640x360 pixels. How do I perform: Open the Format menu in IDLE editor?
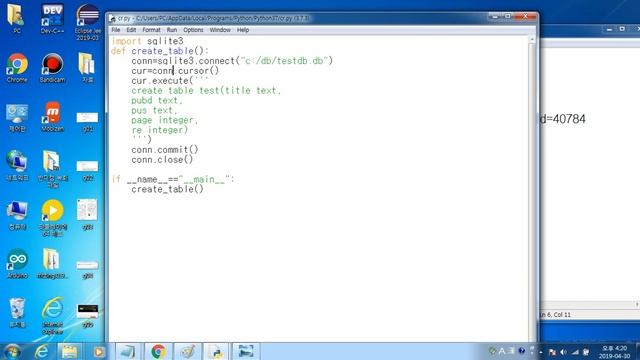[151, 30]
